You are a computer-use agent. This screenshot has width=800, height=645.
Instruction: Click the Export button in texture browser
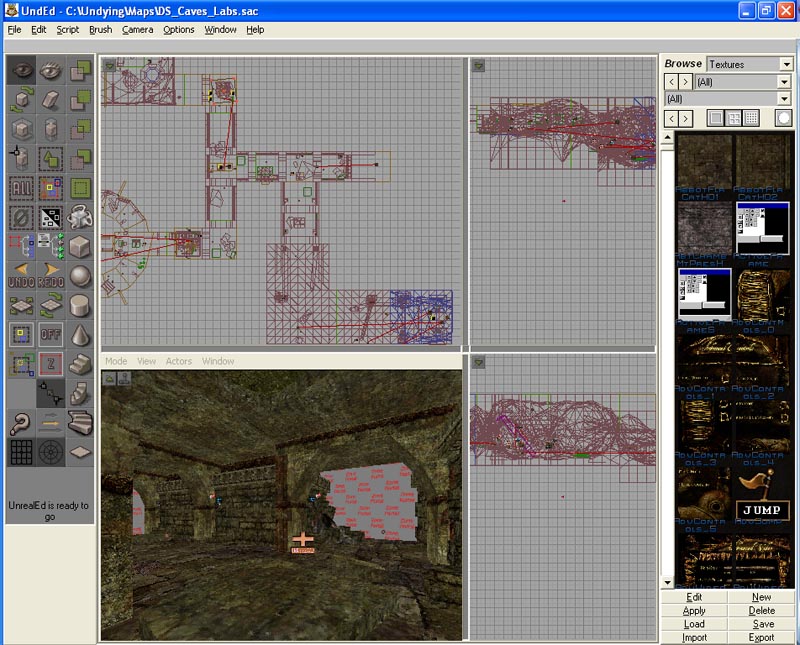click(761, 637)
